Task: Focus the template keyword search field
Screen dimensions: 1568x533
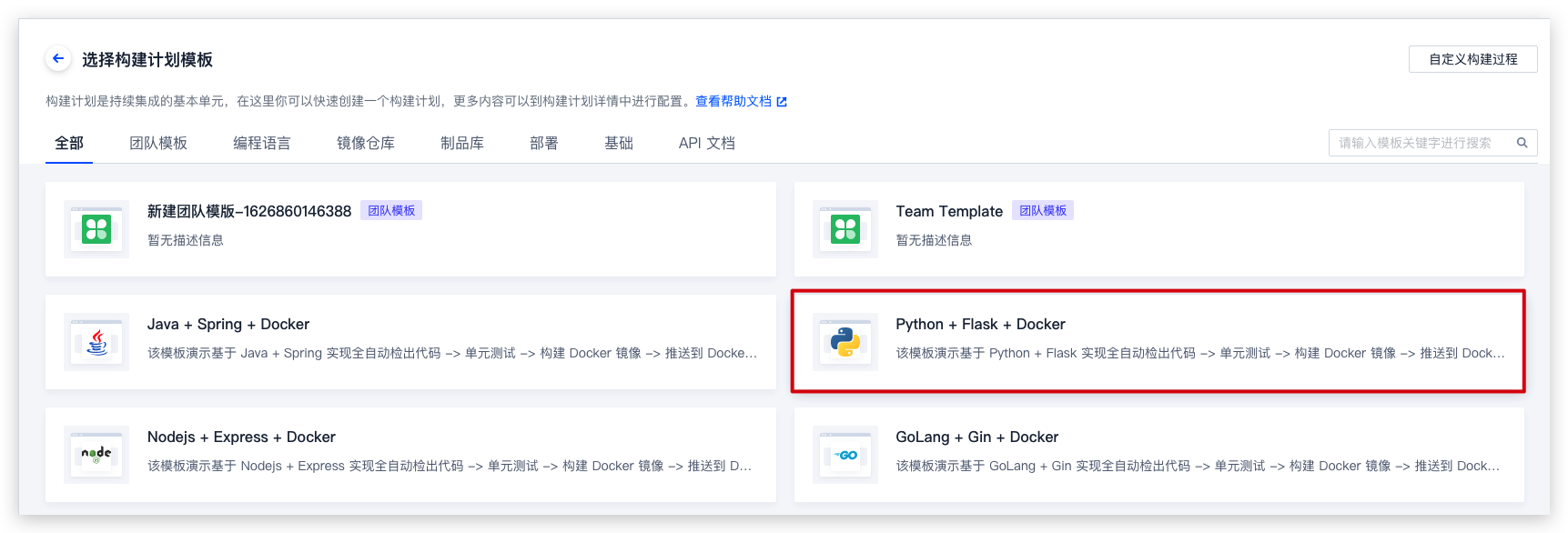Action: click(x=1433, y=143)
